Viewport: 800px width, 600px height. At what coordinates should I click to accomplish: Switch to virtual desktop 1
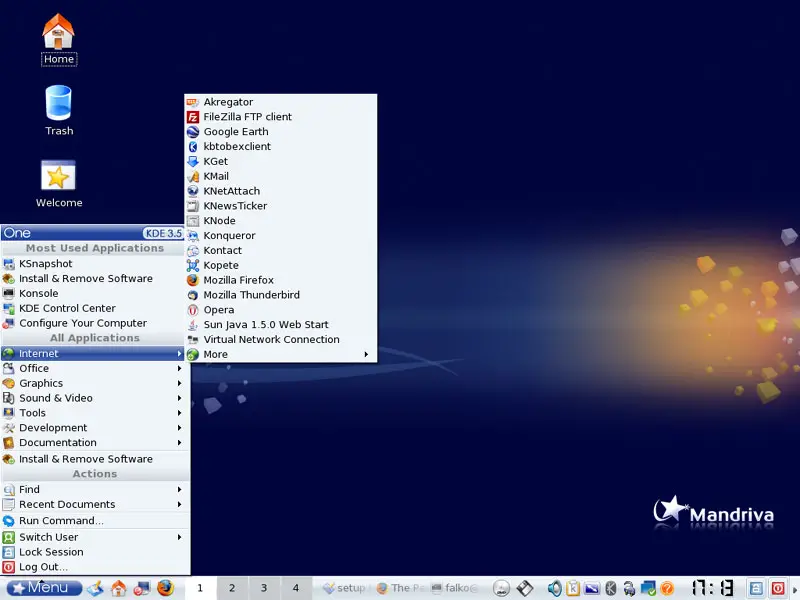point(200,588)
